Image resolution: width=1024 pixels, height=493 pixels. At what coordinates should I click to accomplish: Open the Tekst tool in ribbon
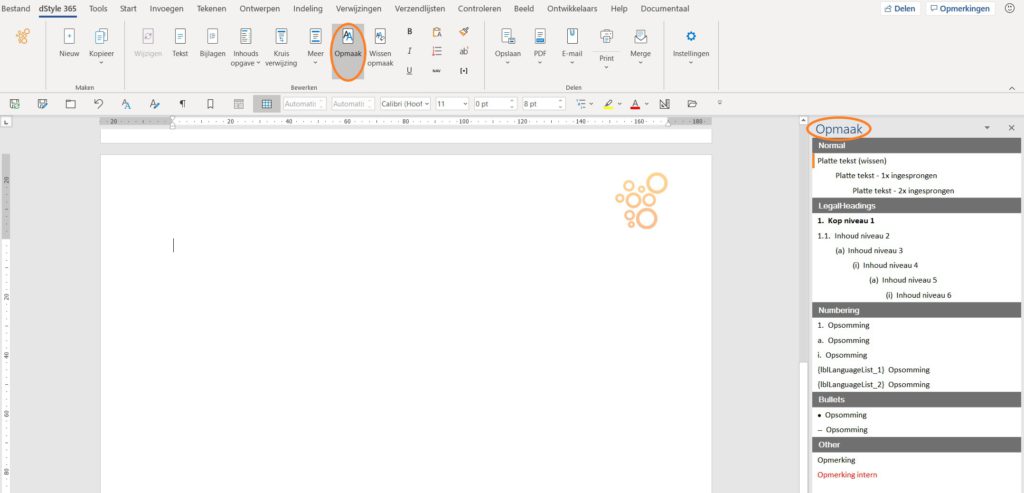point(180,42)
